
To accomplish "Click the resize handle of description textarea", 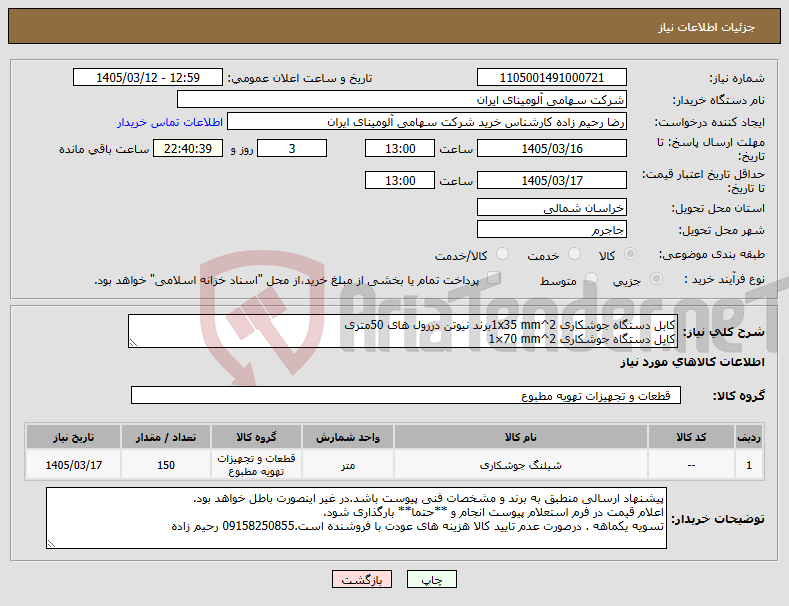I will [x=133, y=343].
